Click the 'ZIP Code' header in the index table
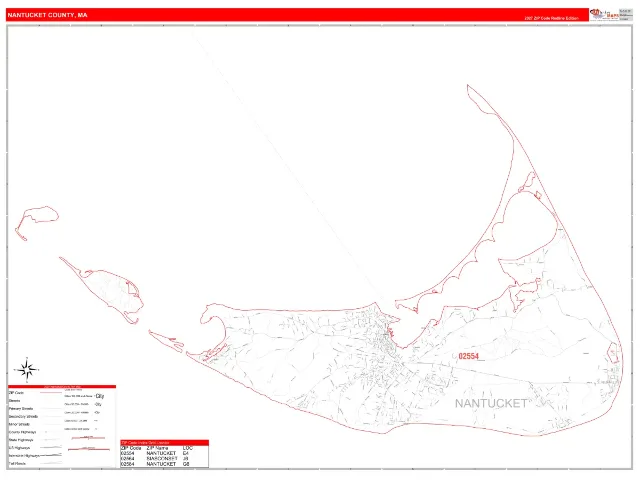The width and height of the screenshot is (640, 480). tap(131, 448)
